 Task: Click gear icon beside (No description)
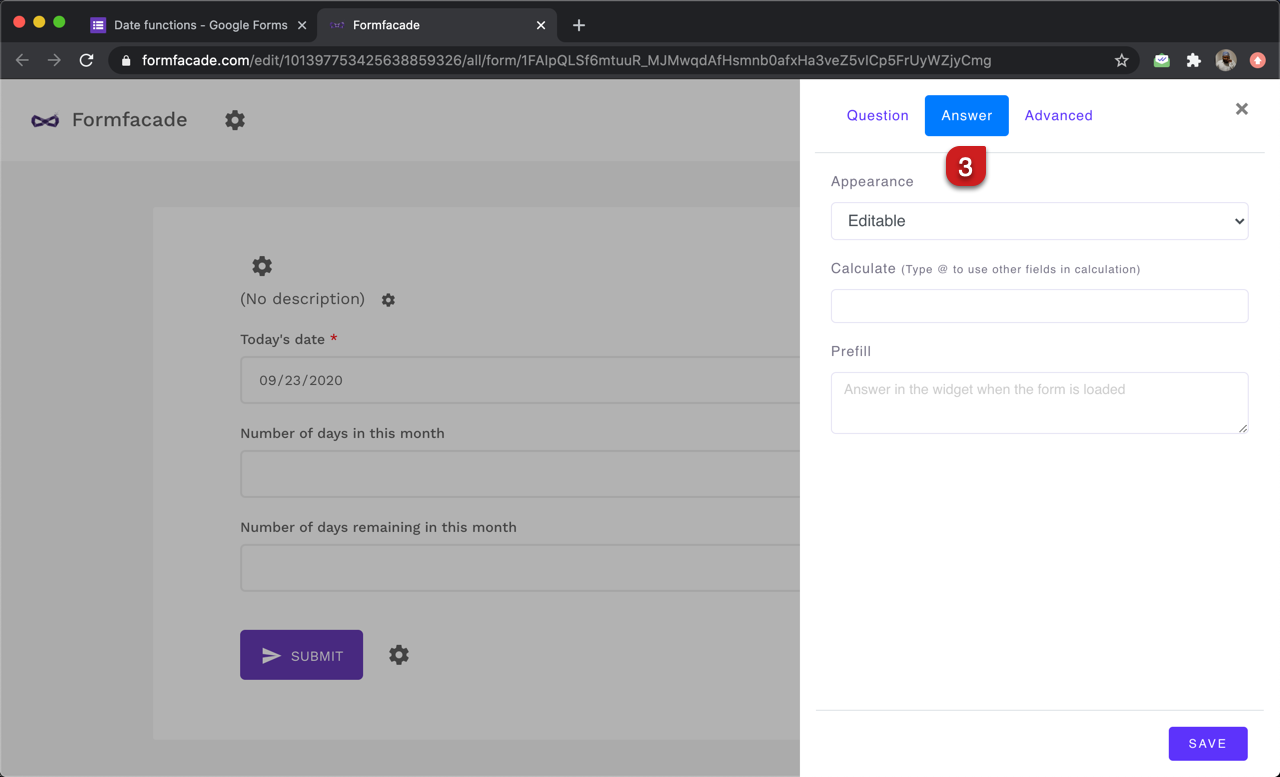pos(388,300)
